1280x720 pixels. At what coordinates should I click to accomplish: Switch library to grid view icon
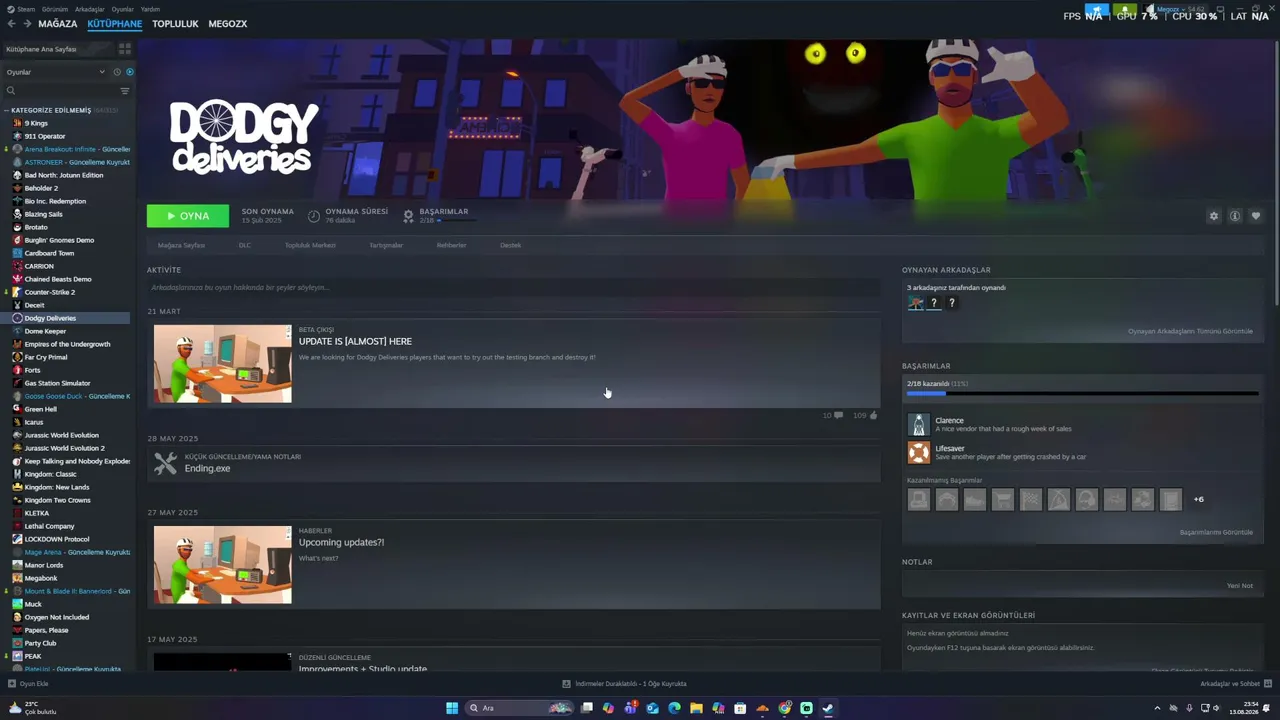[x=125, y=48]
